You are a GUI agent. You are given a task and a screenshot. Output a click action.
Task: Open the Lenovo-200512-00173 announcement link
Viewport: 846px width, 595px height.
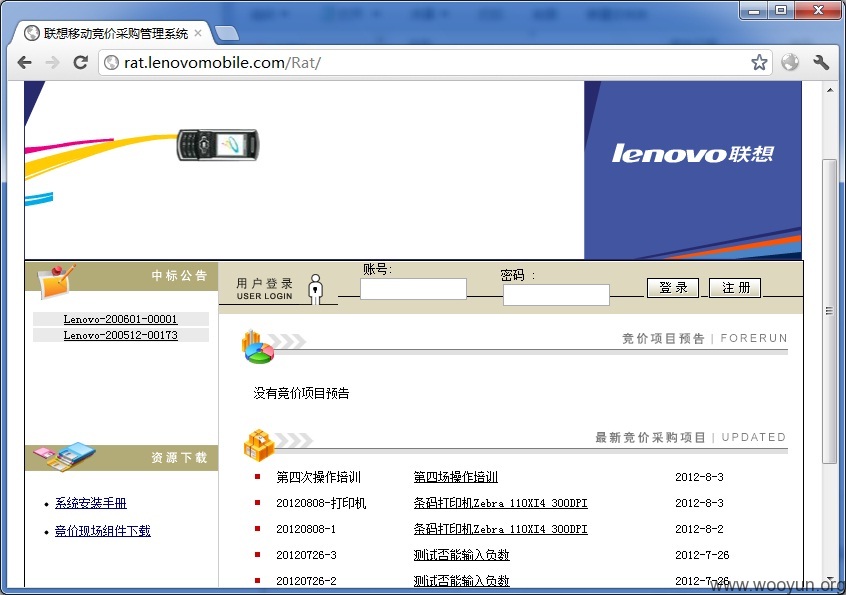pyautogui.click(x=120, y=335)
